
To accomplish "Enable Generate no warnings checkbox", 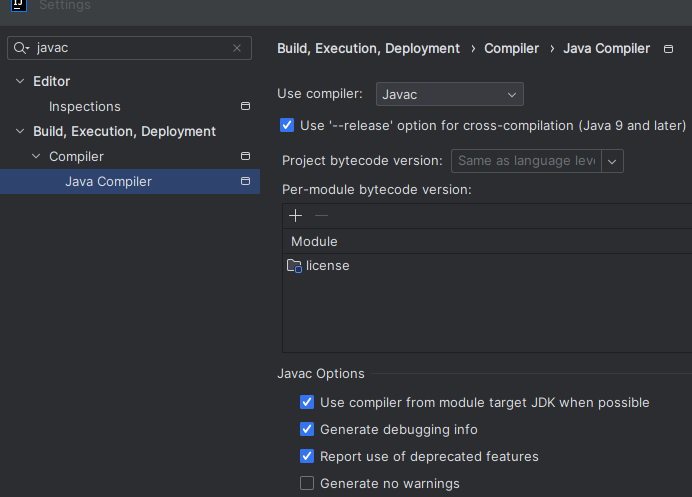I will click(x=307, y=483).
